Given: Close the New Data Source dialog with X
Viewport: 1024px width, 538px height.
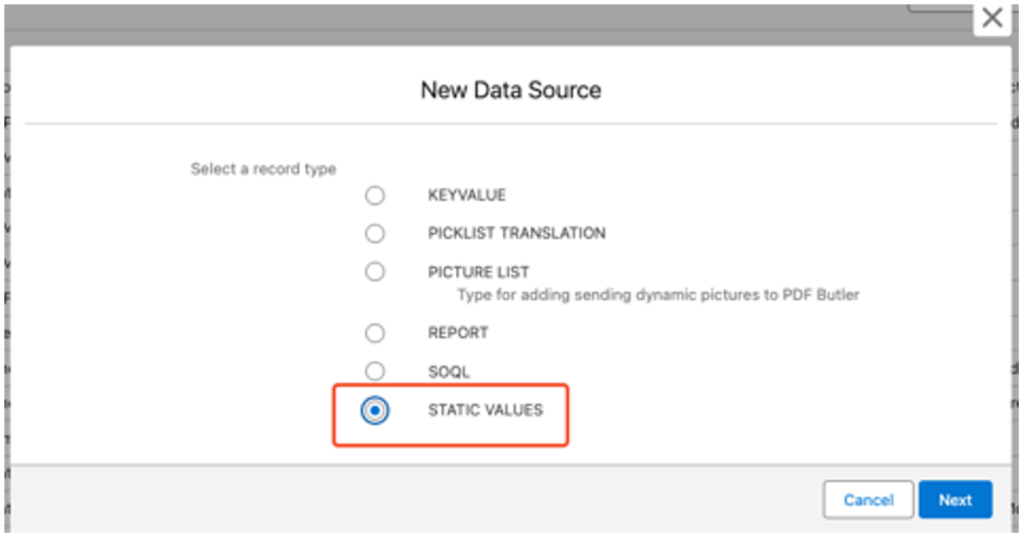Looking at the screenshot, I should [991, 18].
